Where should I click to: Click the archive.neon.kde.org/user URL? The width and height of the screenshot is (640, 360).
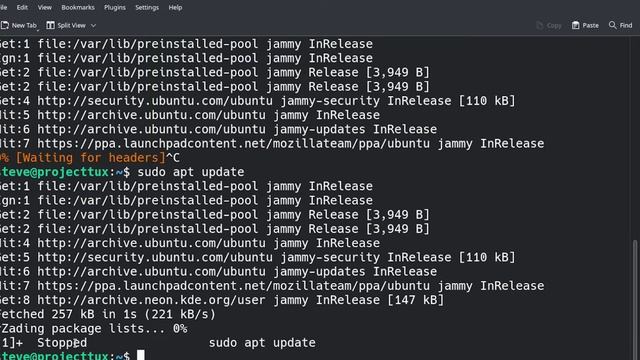pyautogui.click(x=151, y=300)
